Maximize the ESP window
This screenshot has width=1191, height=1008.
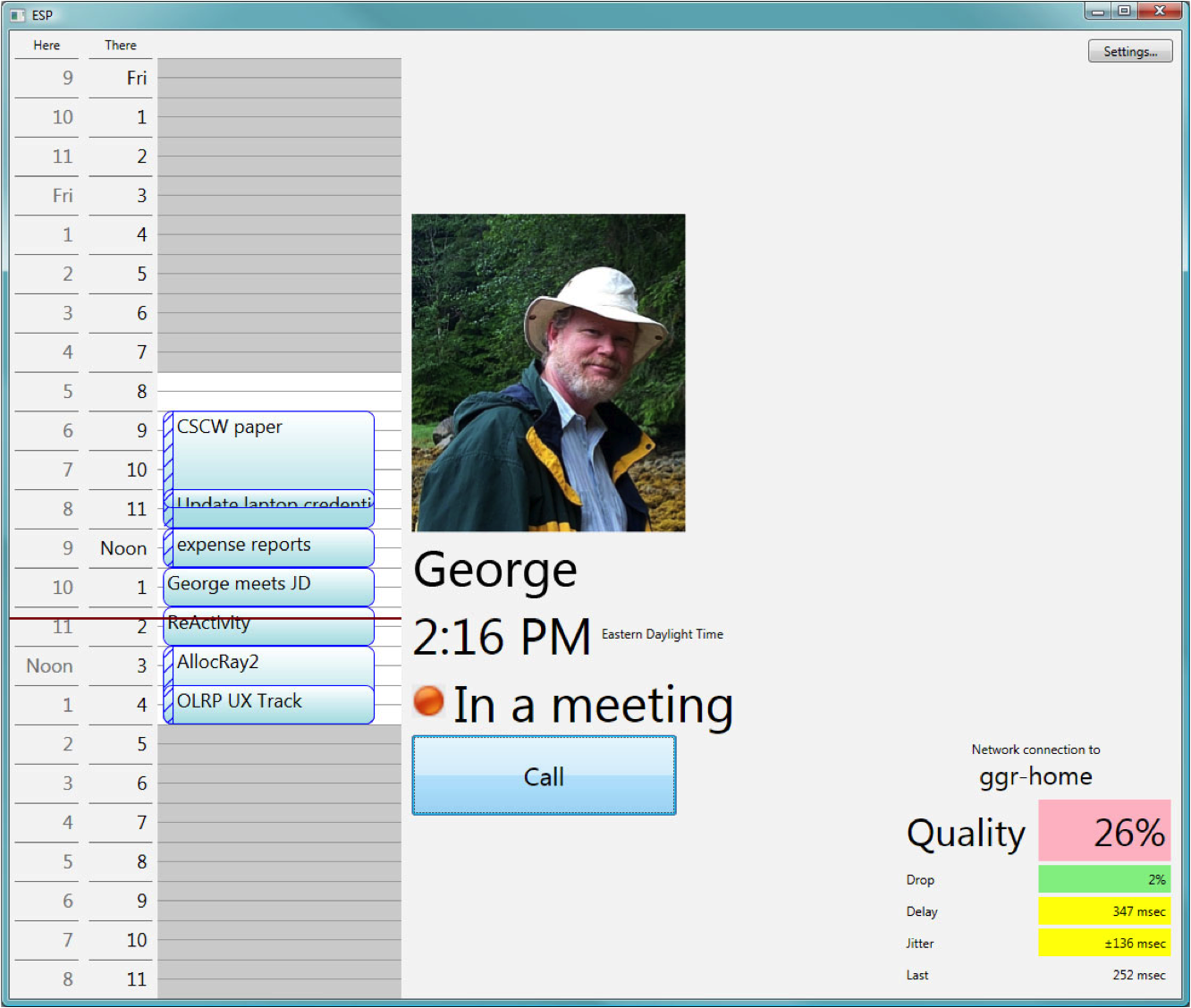click(x=1124, y=11)
